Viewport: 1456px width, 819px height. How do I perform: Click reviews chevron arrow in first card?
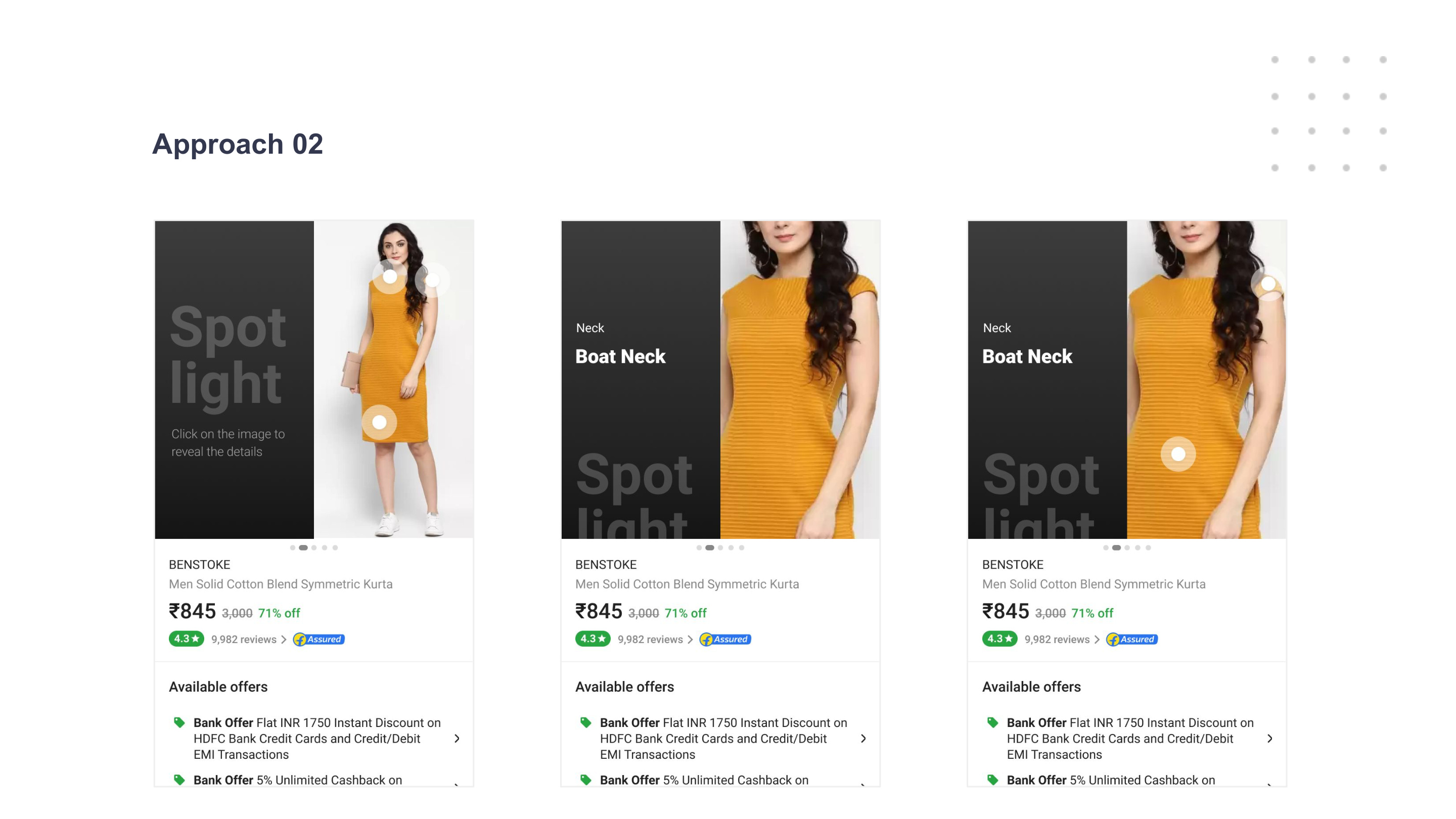coord(284,639)
